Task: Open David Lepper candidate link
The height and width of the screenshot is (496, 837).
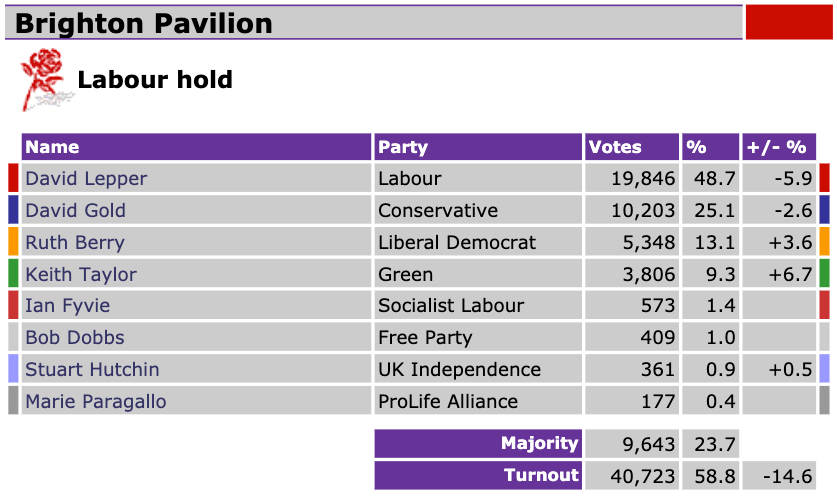Action: pyautogui.click(x=86, y=179)
